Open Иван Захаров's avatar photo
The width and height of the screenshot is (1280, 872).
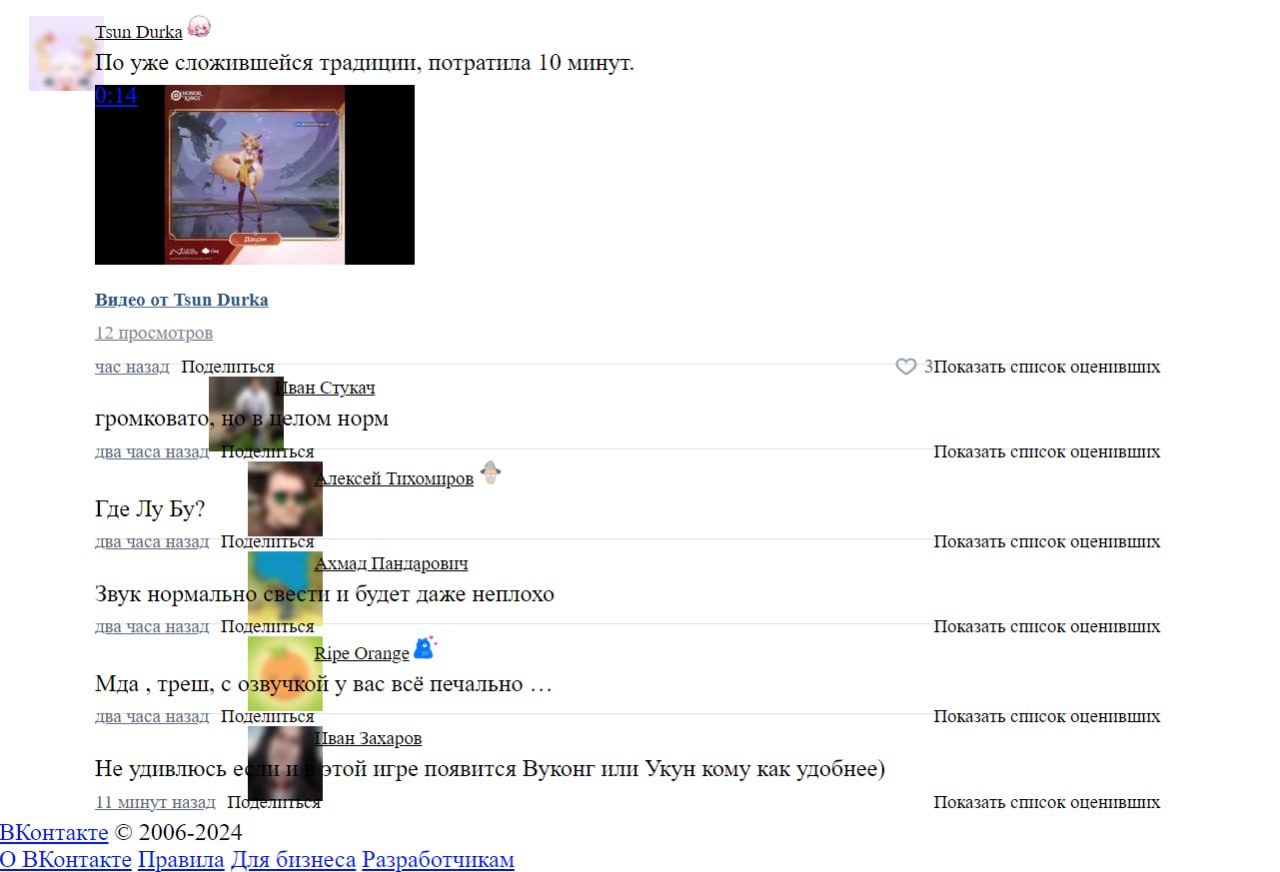285,763
